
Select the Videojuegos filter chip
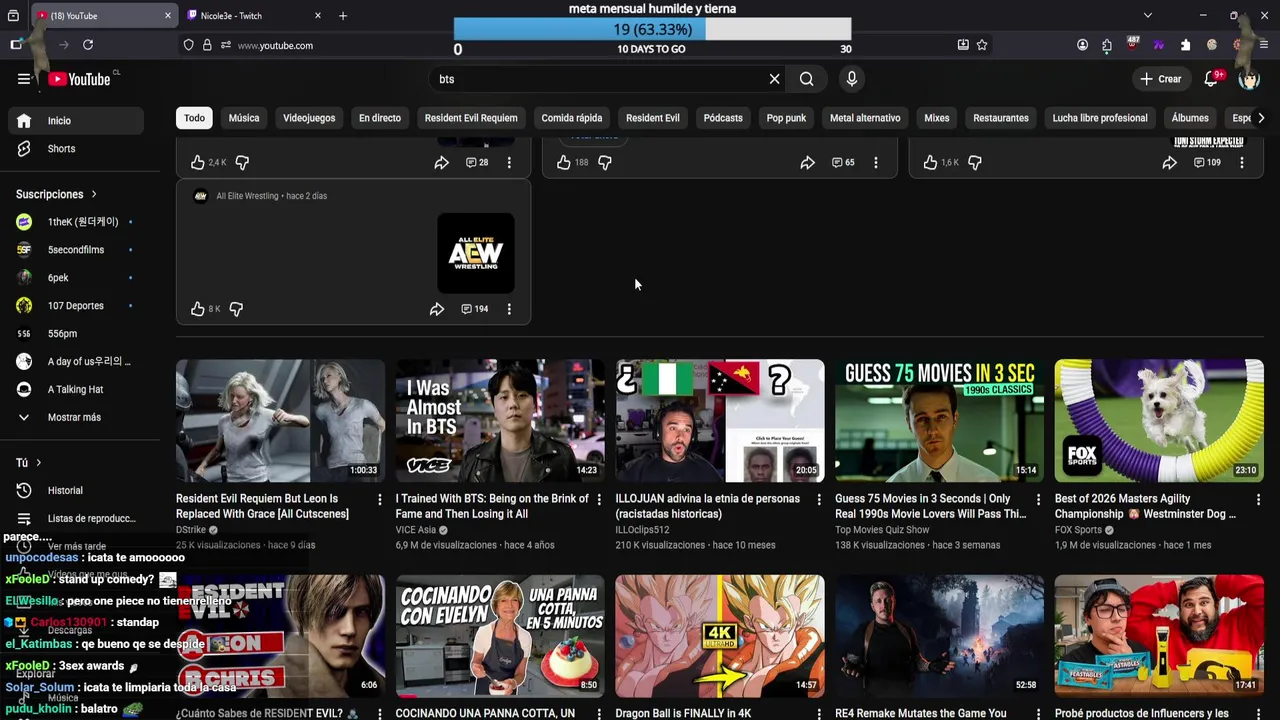309,118
